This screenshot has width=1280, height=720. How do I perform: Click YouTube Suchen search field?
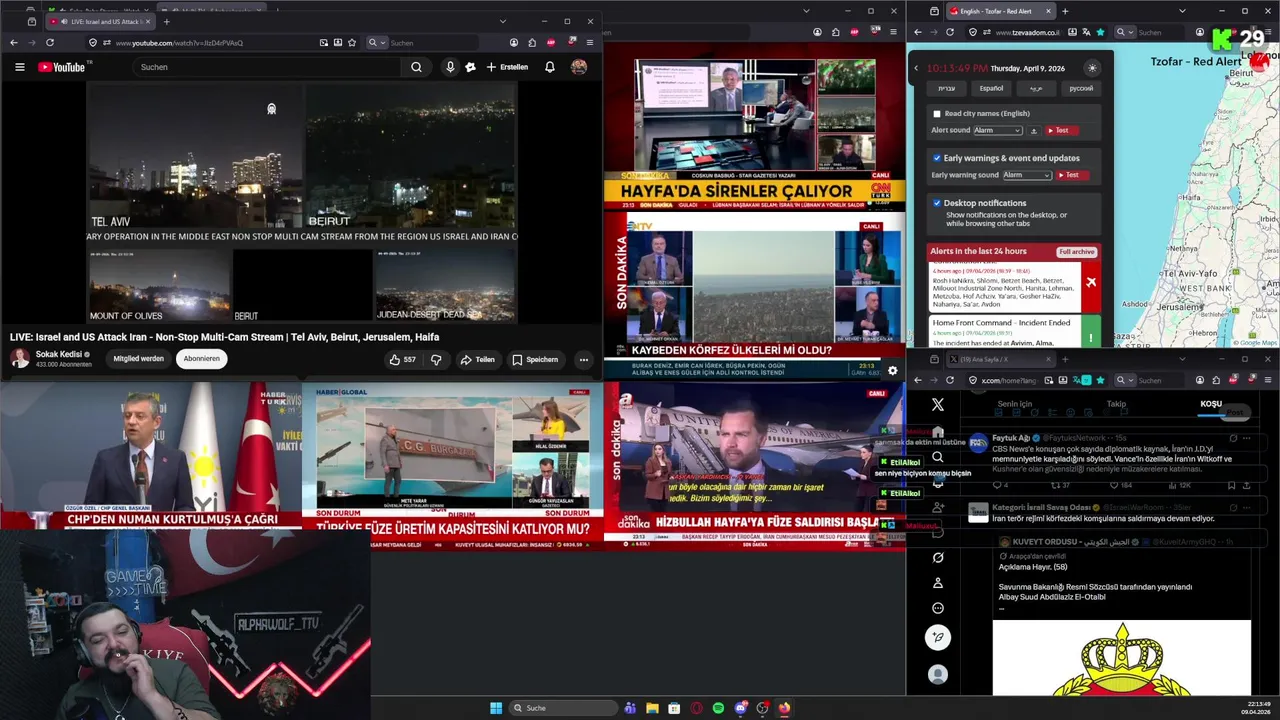coord(267,67)
